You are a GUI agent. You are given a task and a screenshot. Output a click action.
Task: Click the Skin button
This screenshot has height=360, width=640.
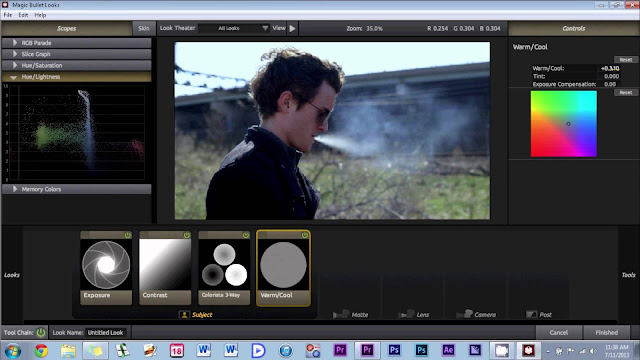pyautogui.click(x=144, y=29)
